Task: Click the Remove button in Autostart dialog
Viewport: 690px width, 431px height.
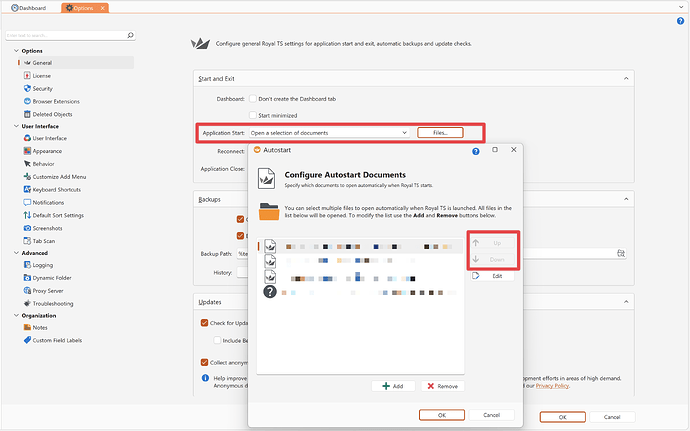Action: pyautogui.click(x=441, y=386)
